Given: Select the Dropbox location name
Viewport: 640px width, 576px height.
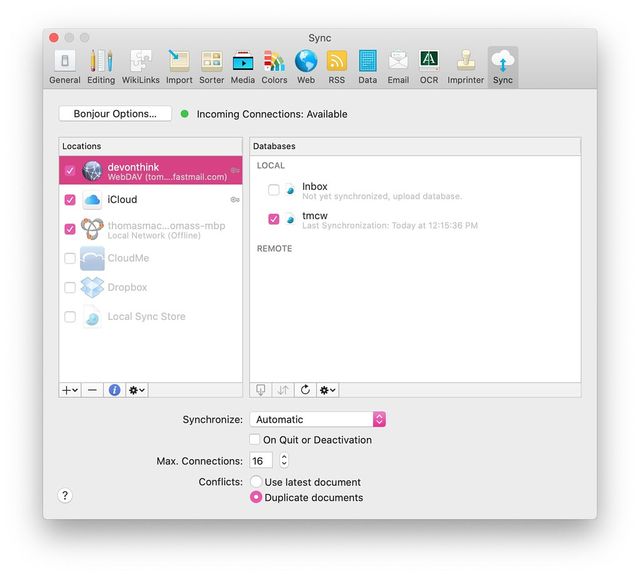Looking at the screenshot, I should pos(127,287).
